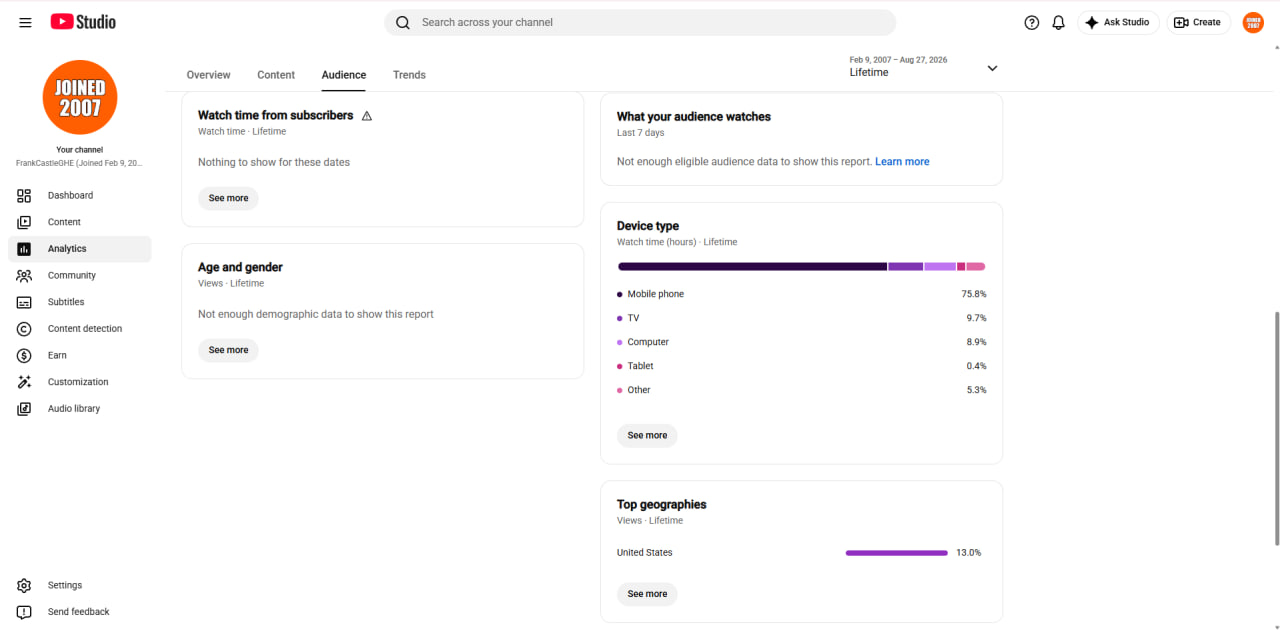Image resolution: width=1280 pixels, height=631 pixels.
Task: Switch to the Trends tab
Action: click(x=409, y=75)
